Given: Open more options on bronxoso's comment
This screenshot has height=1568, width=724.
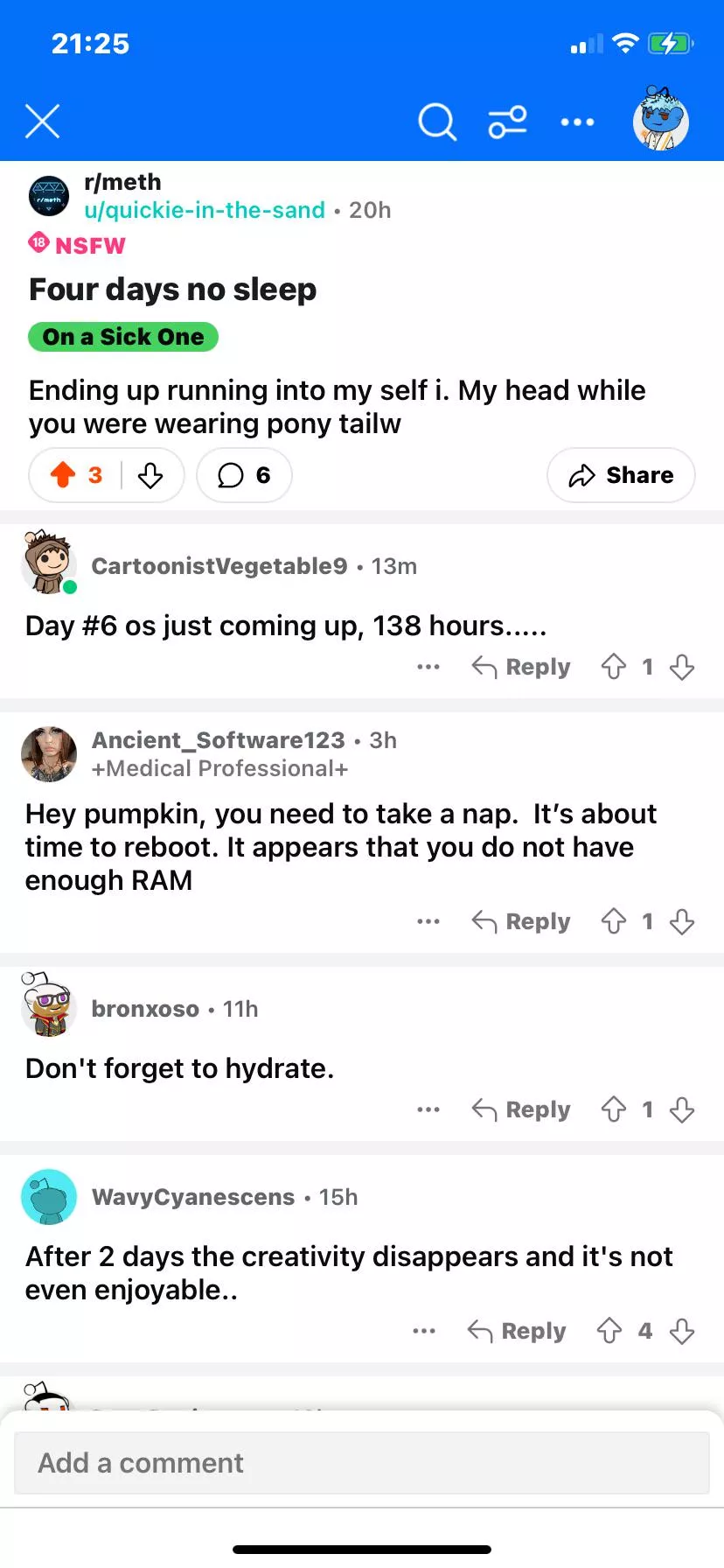Looking at the screenshot, I should [428, 1109].
